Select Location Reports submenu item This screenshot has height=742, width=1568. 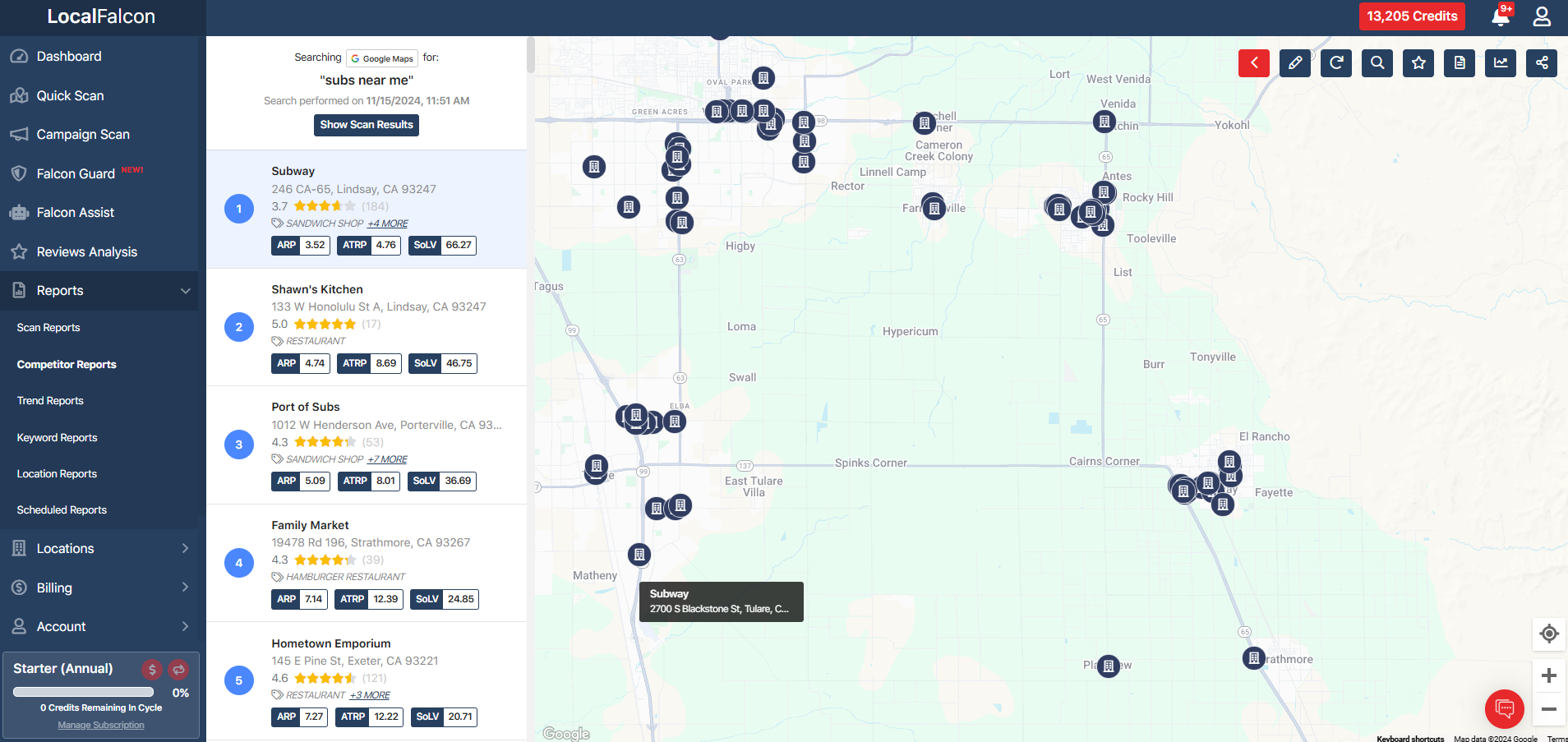(x=57, y=474)
